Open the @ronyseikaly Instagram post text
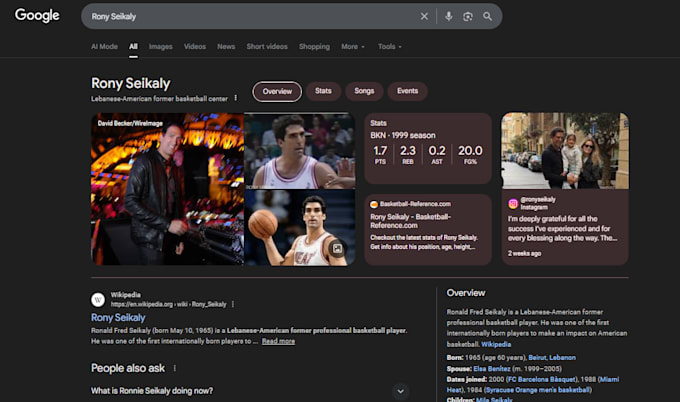This screenshot has width=680, height=402. (562, 229)
